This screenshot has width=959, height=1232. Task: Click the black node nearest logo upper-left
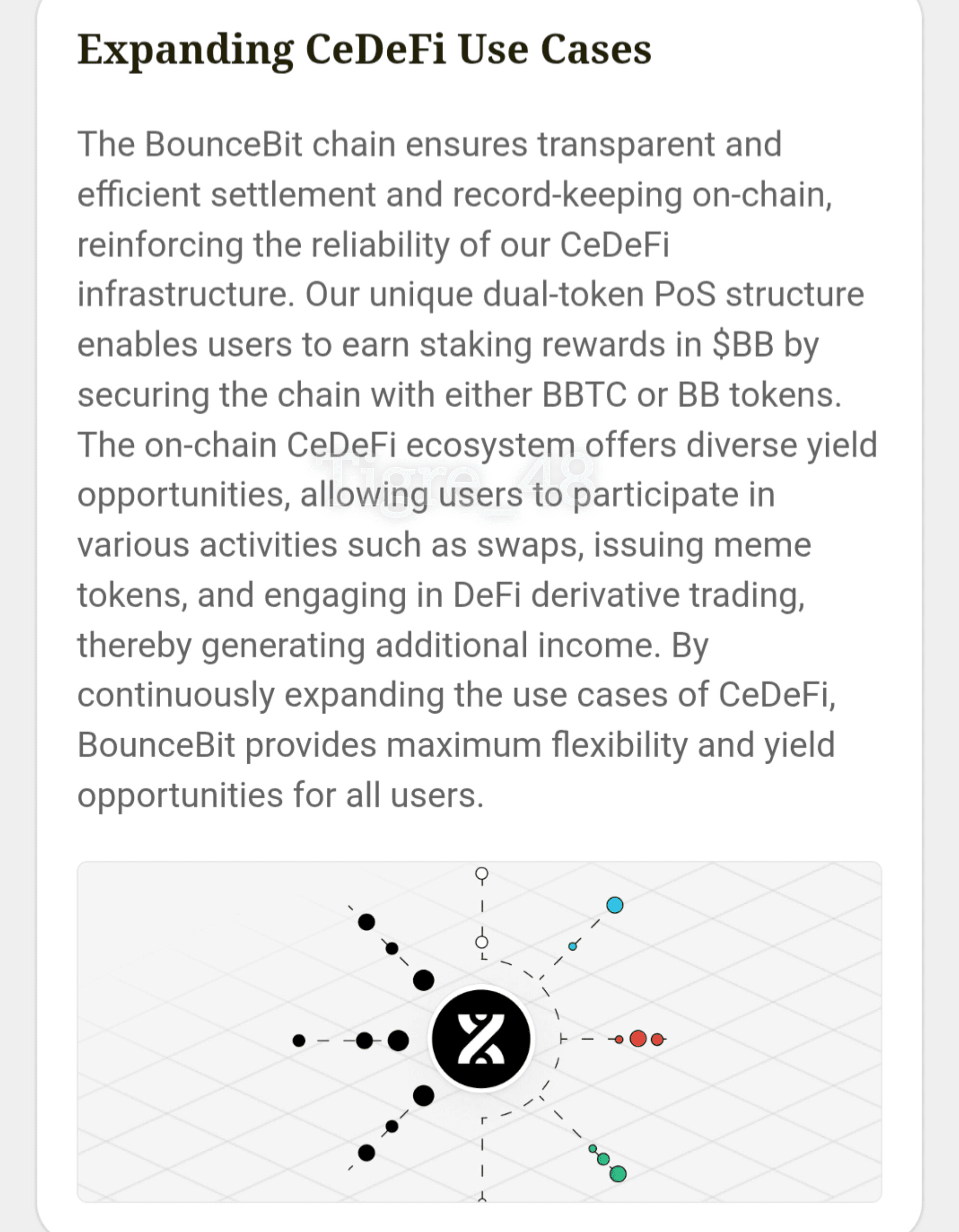click(423, 980)
